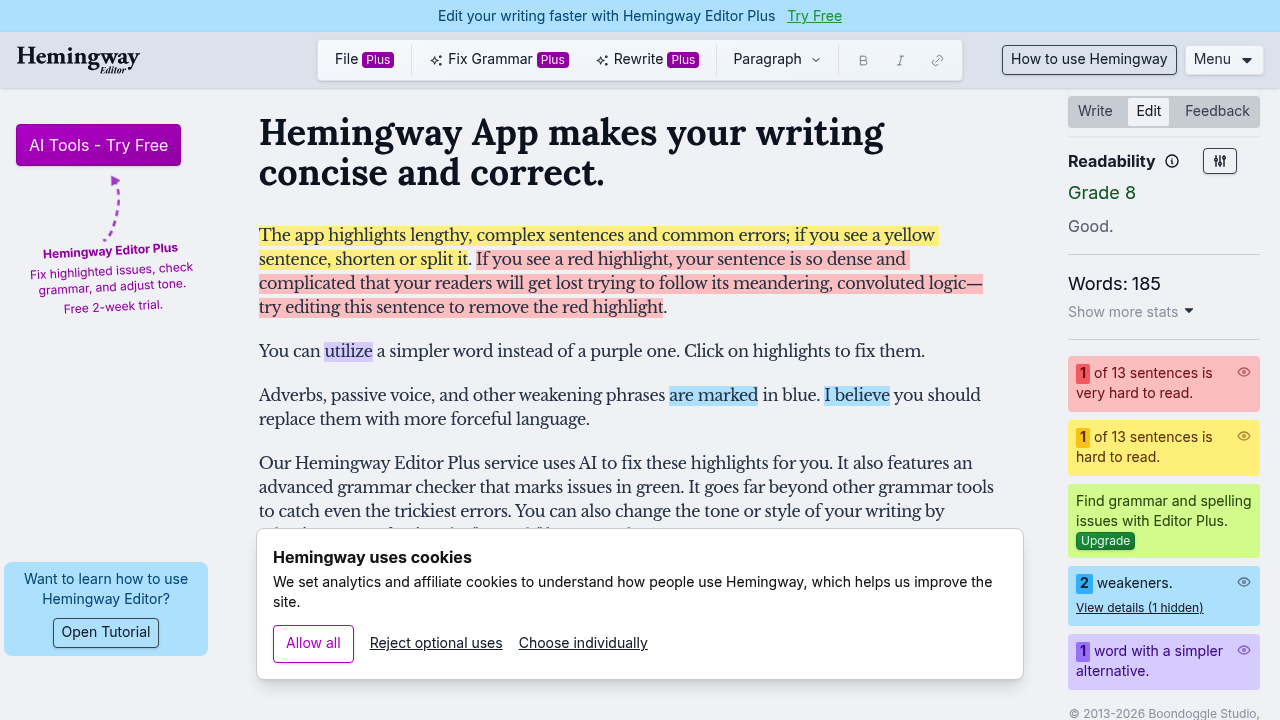
Task: Click the Italic formatting icon
Action: pos(900,60)
